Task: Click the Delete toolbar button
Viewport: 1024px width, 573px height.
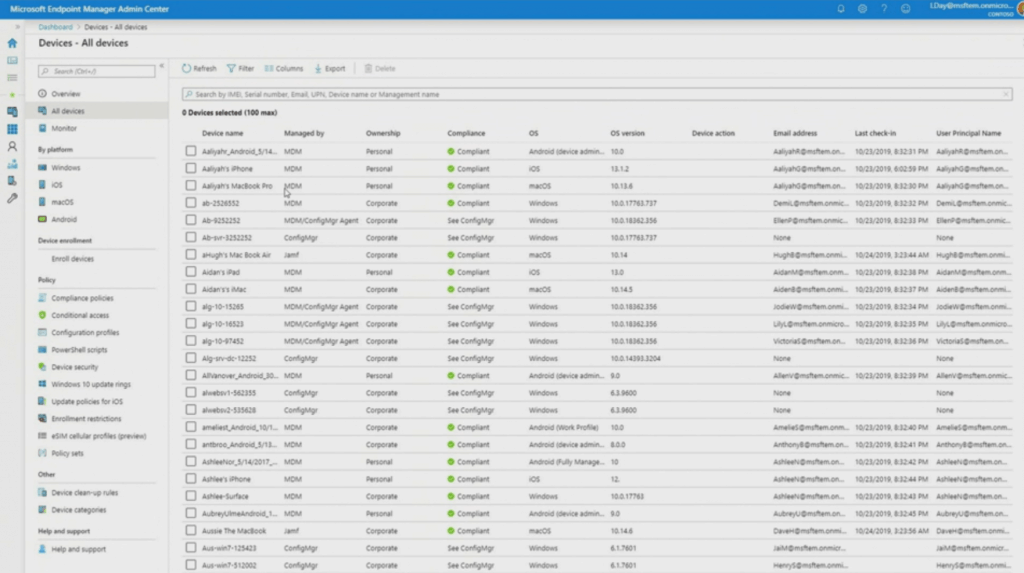Action: tap(379, 68)
